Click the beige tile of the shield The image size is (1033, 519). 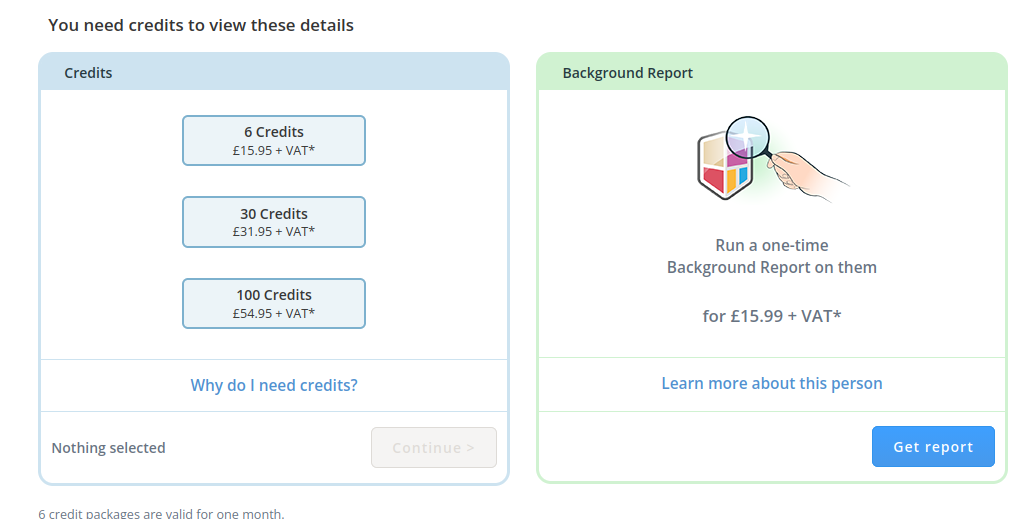coord(713,152)
